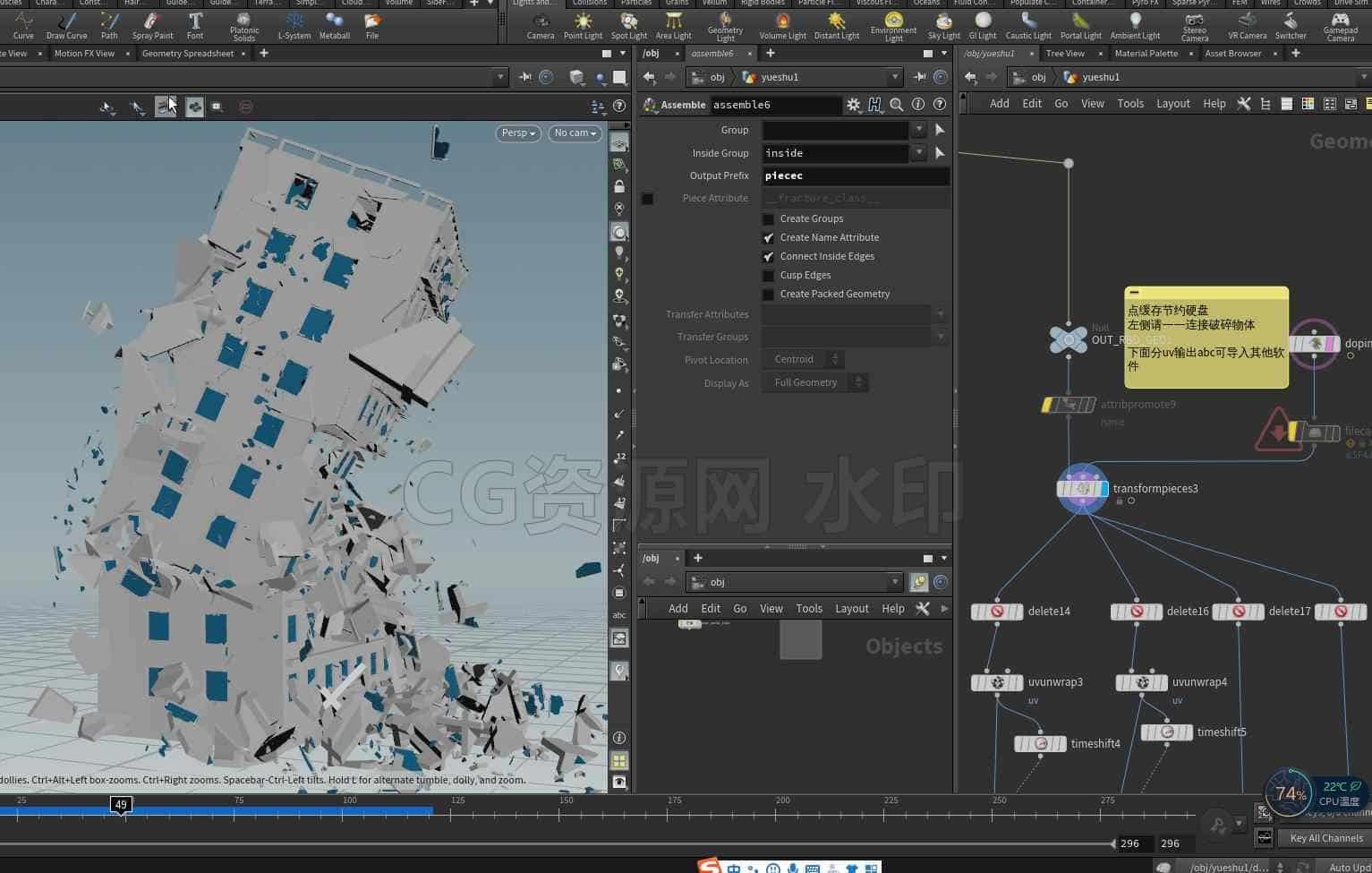This screenshot has width=1372, height=873.
Task: Open the Persp viewport dropdown
Action: point(518,133)
